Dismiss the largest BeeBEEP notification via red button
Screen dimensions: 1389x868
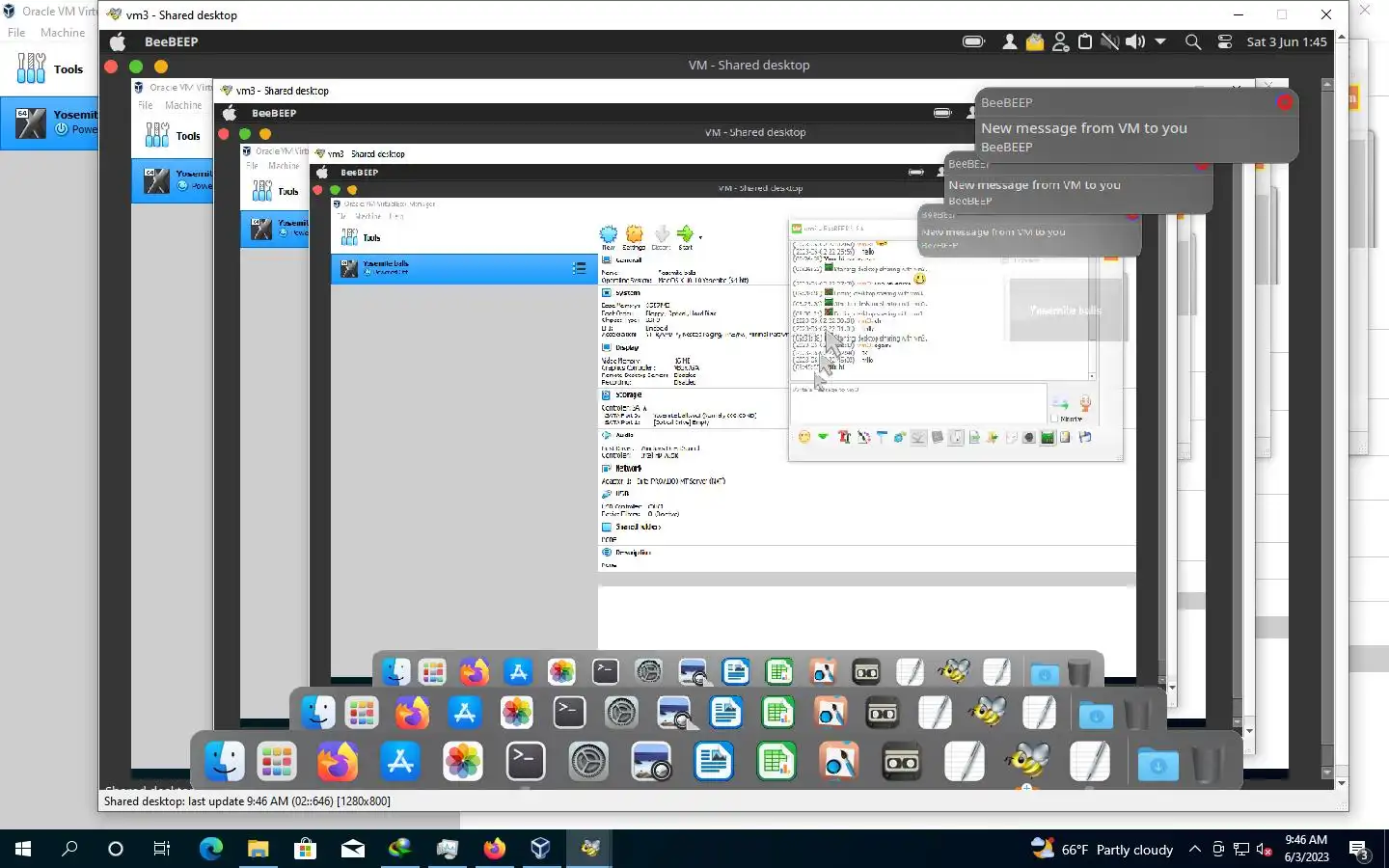(1285, 102)
